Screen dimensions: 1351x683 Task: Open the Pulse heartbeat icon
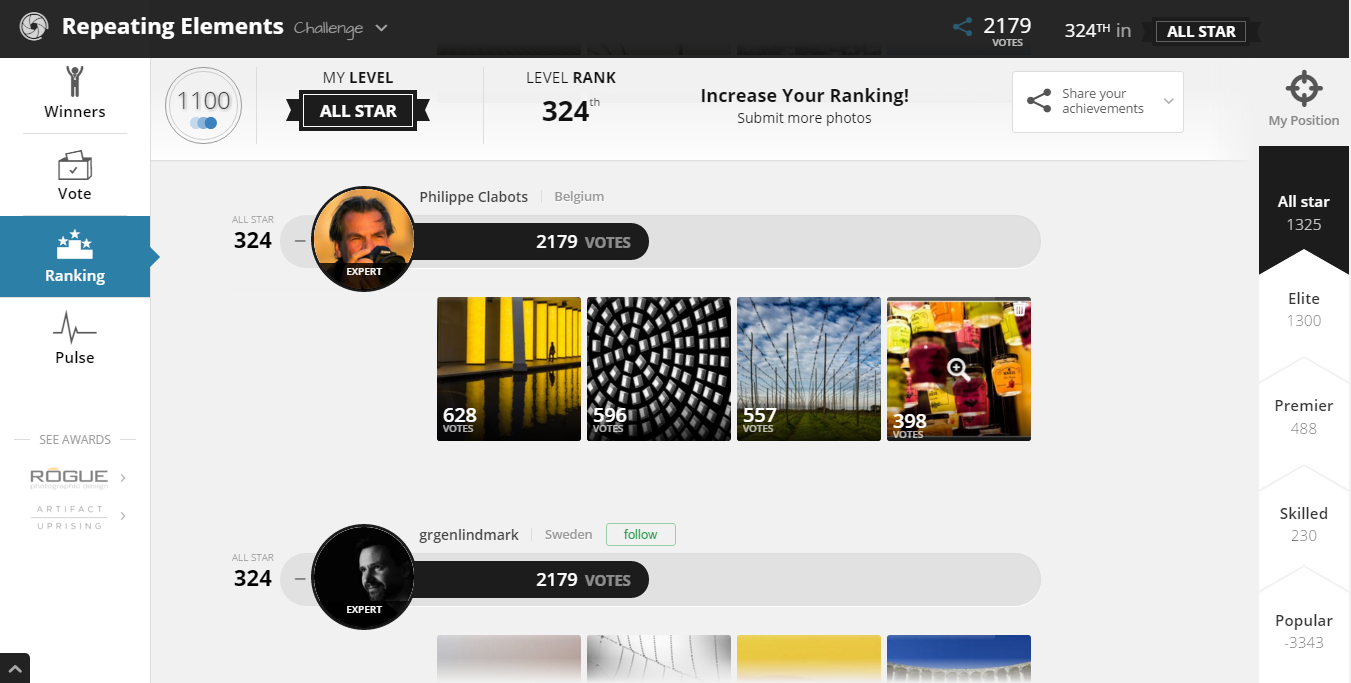[x=75, y=327]
